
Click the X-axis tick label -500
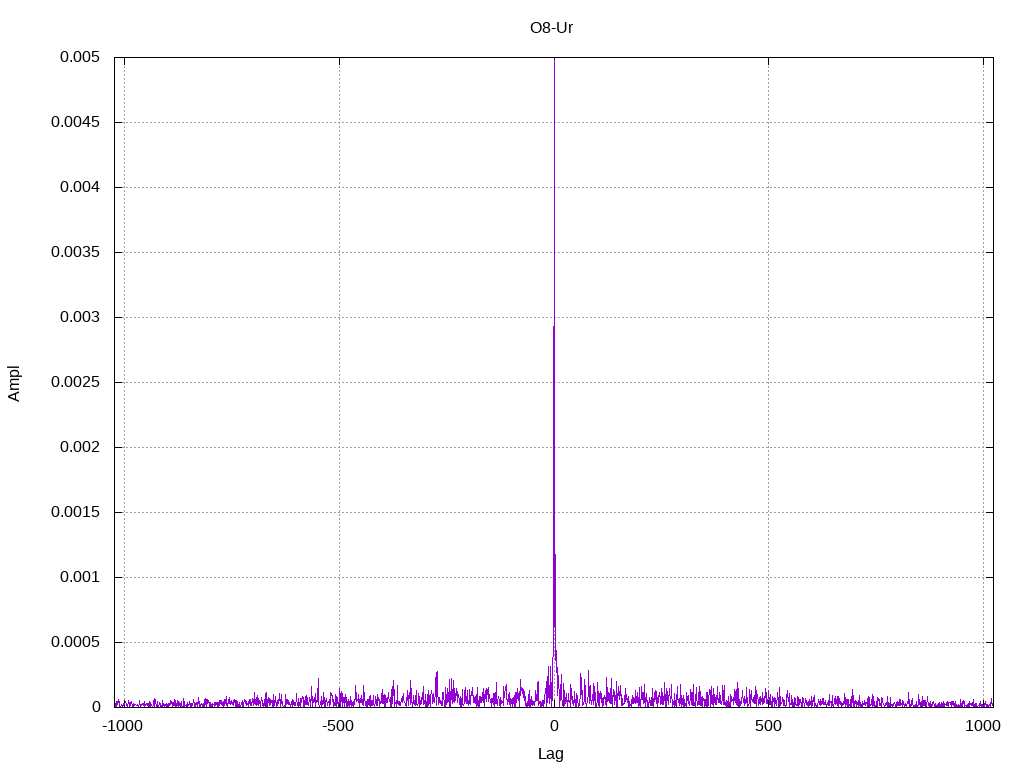pos(338,726)
